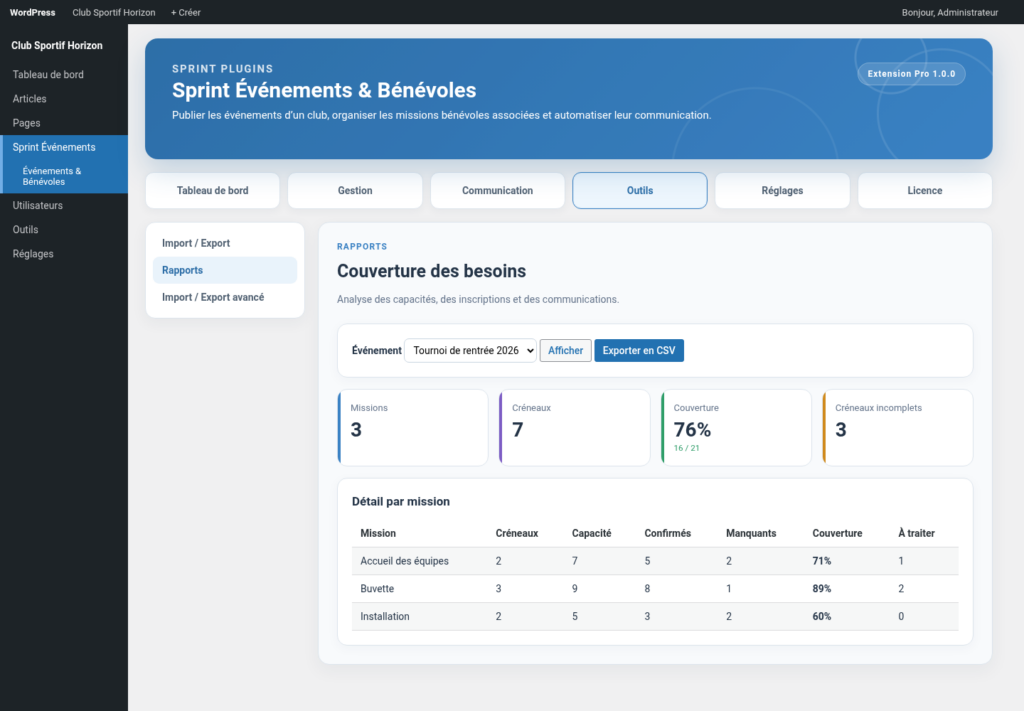Click the 60% coverage value

pyautogui.click(x=822, y=616)
